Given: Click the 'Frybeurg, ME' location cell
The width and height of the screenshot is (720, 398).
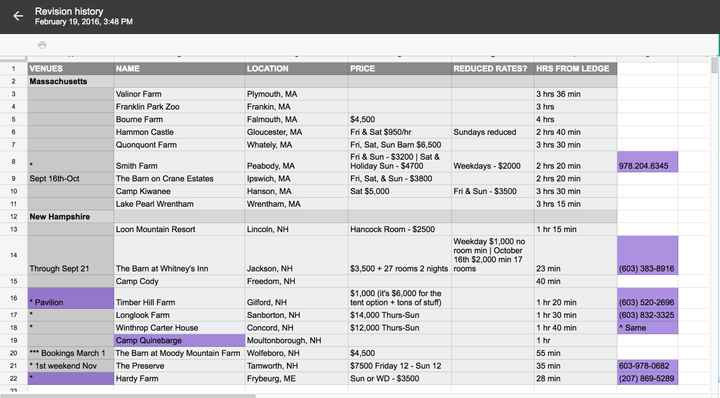Looking at the screenshot, I should pos(297,379).
